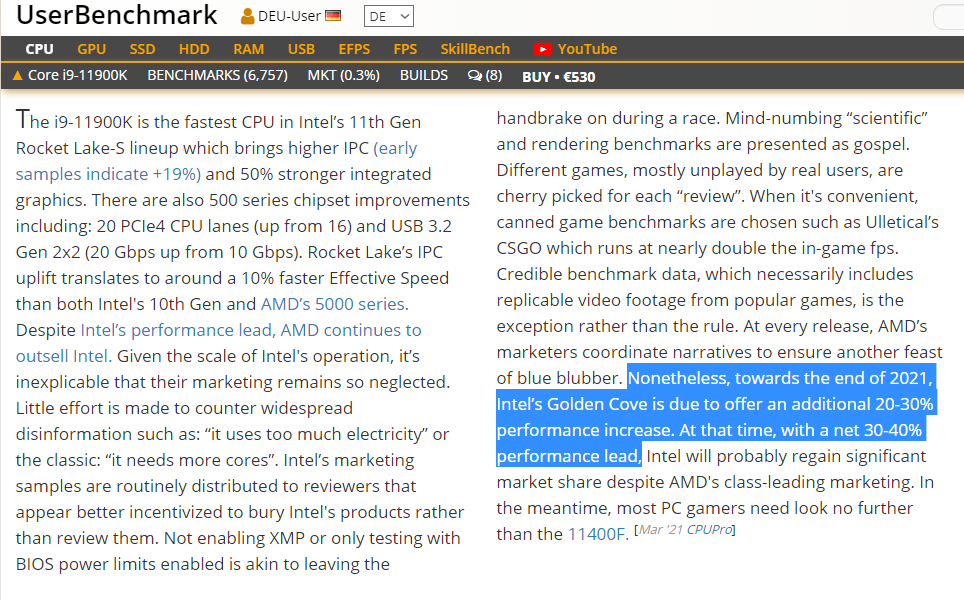Switch to the CPU tab
Viewport: 964px width, 600px height.
(39, 49)
